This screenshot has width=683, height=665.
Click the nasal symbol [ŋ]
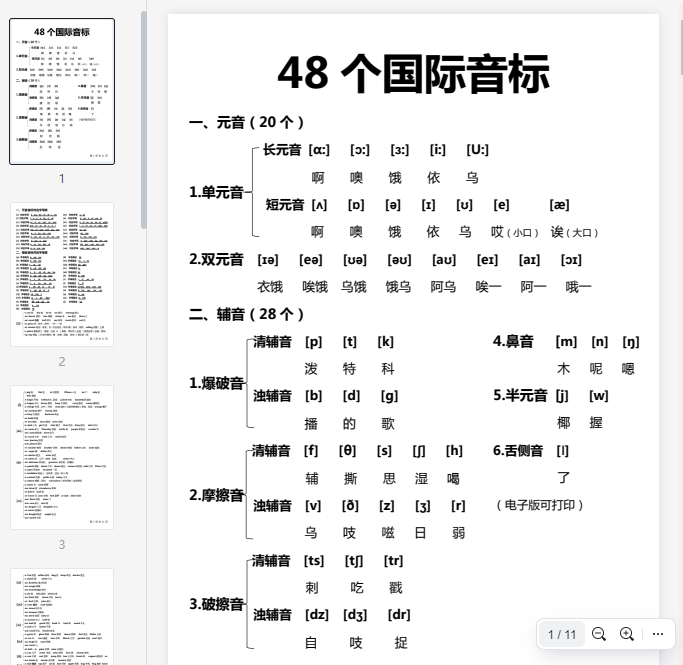click(631, 342)
